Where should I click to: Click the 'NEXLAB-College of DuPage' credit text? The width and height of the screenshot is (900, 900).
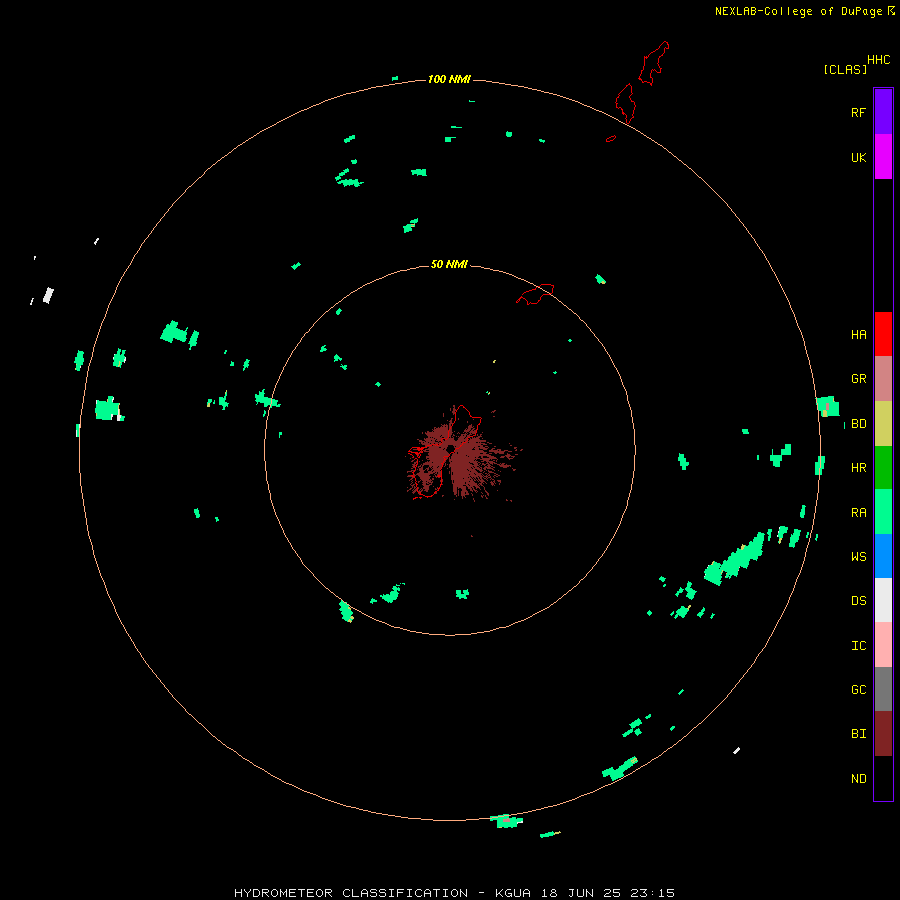[x=798, y=11]
